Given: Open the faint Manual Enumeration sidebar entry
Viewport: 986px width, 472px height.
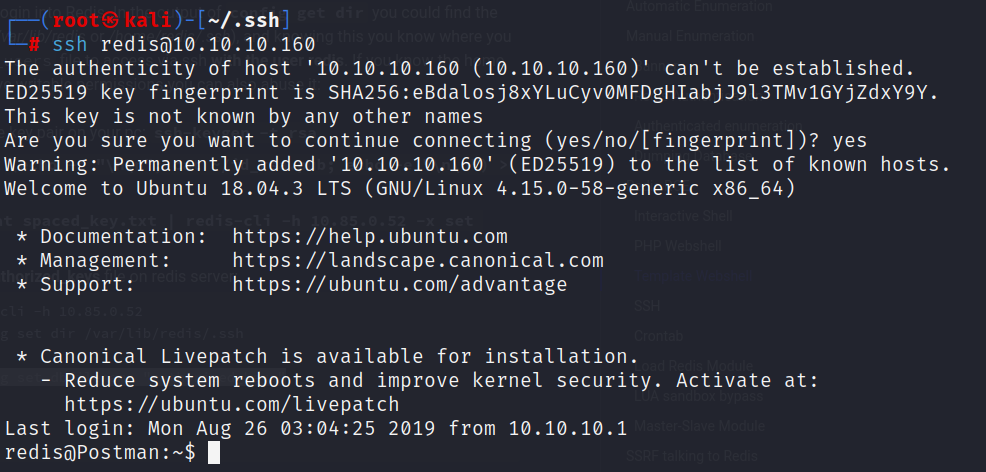Looking at the screenshot, I should click(x=690, y=36).
